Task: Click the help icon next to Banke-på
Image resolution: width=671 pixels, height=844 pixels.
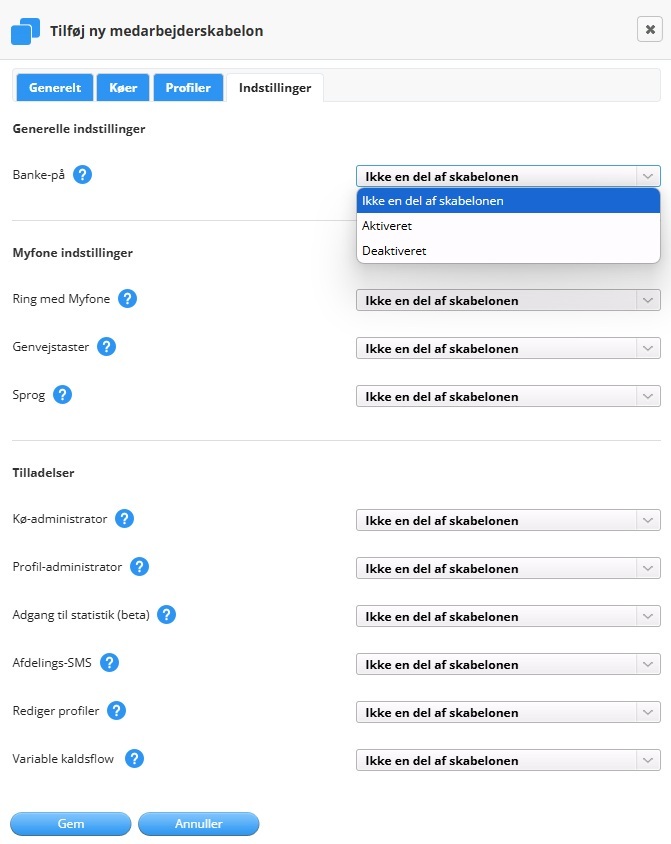Action: tap(83, 175)
